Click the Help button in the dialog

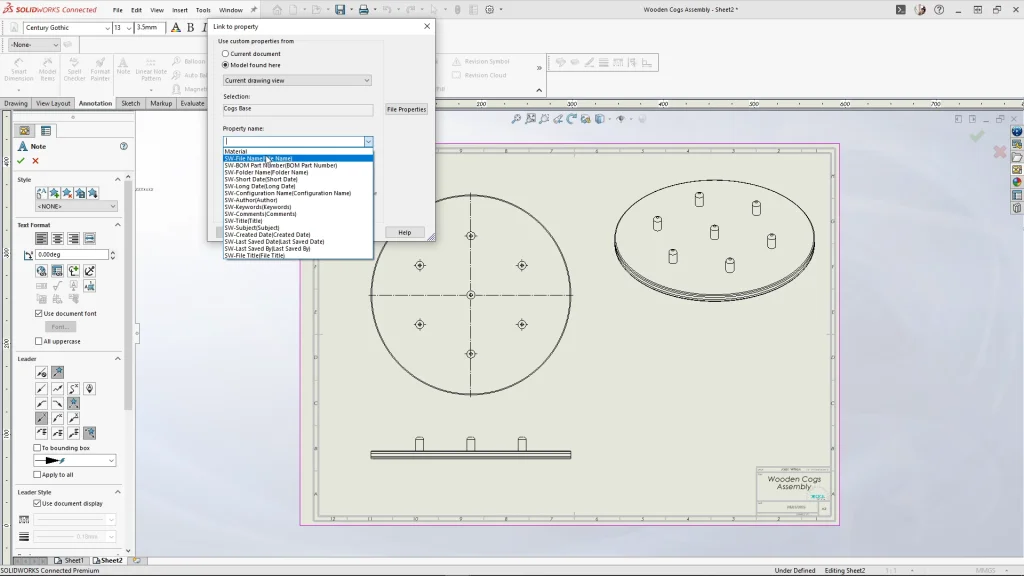[404, 232]
